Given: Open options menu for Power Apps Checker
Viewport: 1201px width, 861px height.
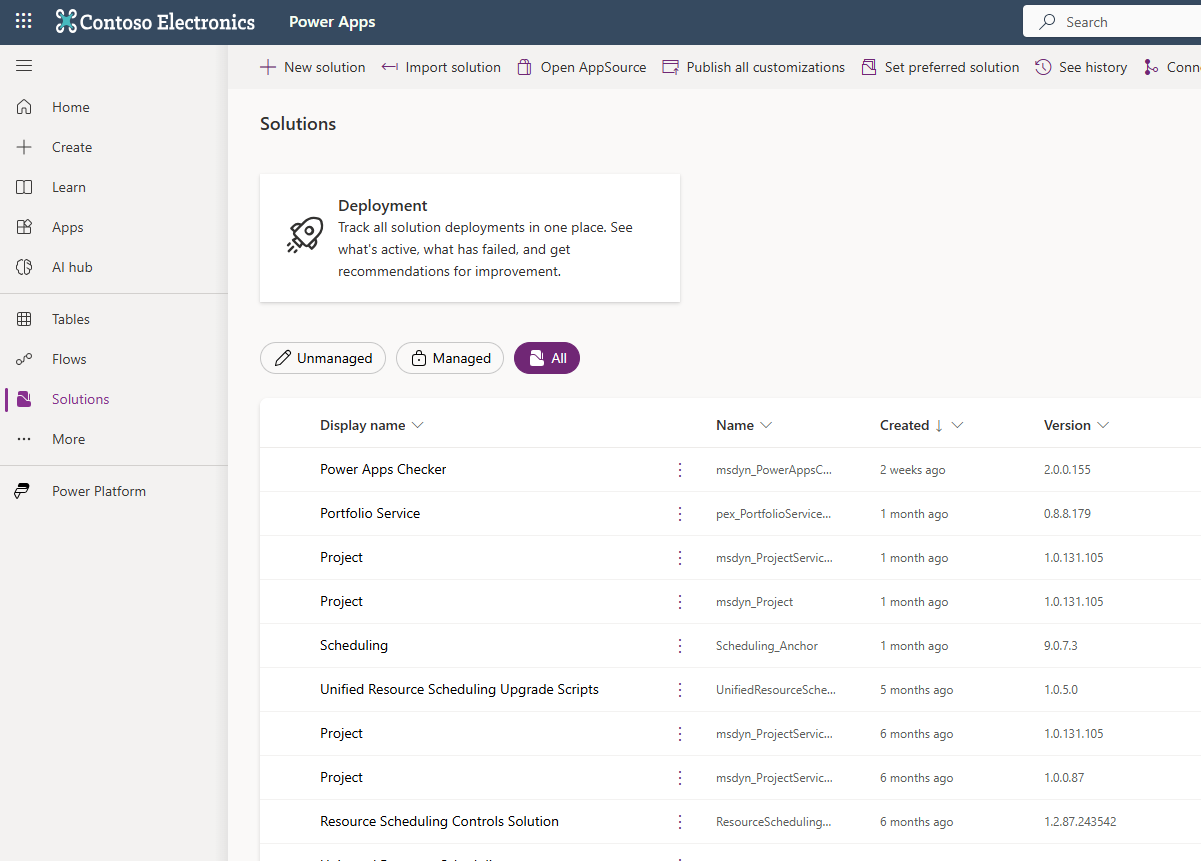Looking at the screenshot, I should click(x=680, y=469).
